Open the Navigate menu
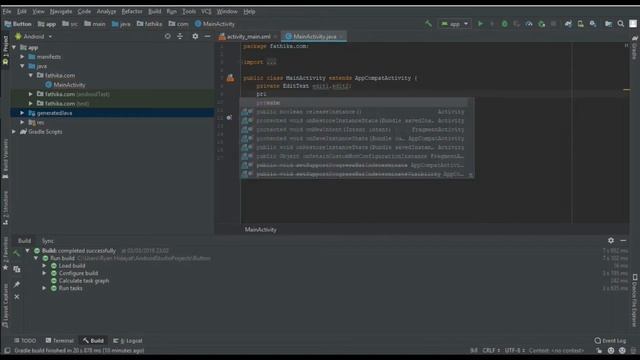640x360 pixels. (61, 11)
